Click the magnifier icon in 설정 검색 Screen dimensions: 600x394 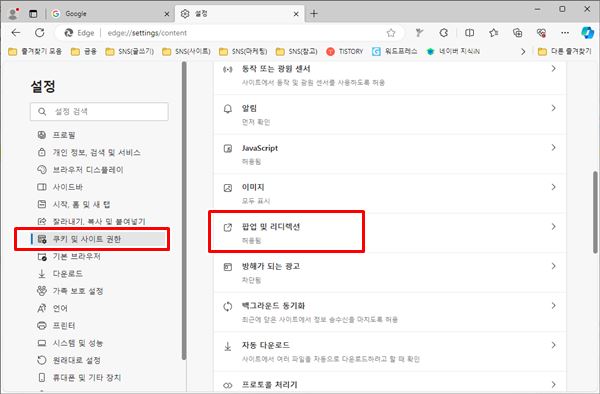[42, 112]
